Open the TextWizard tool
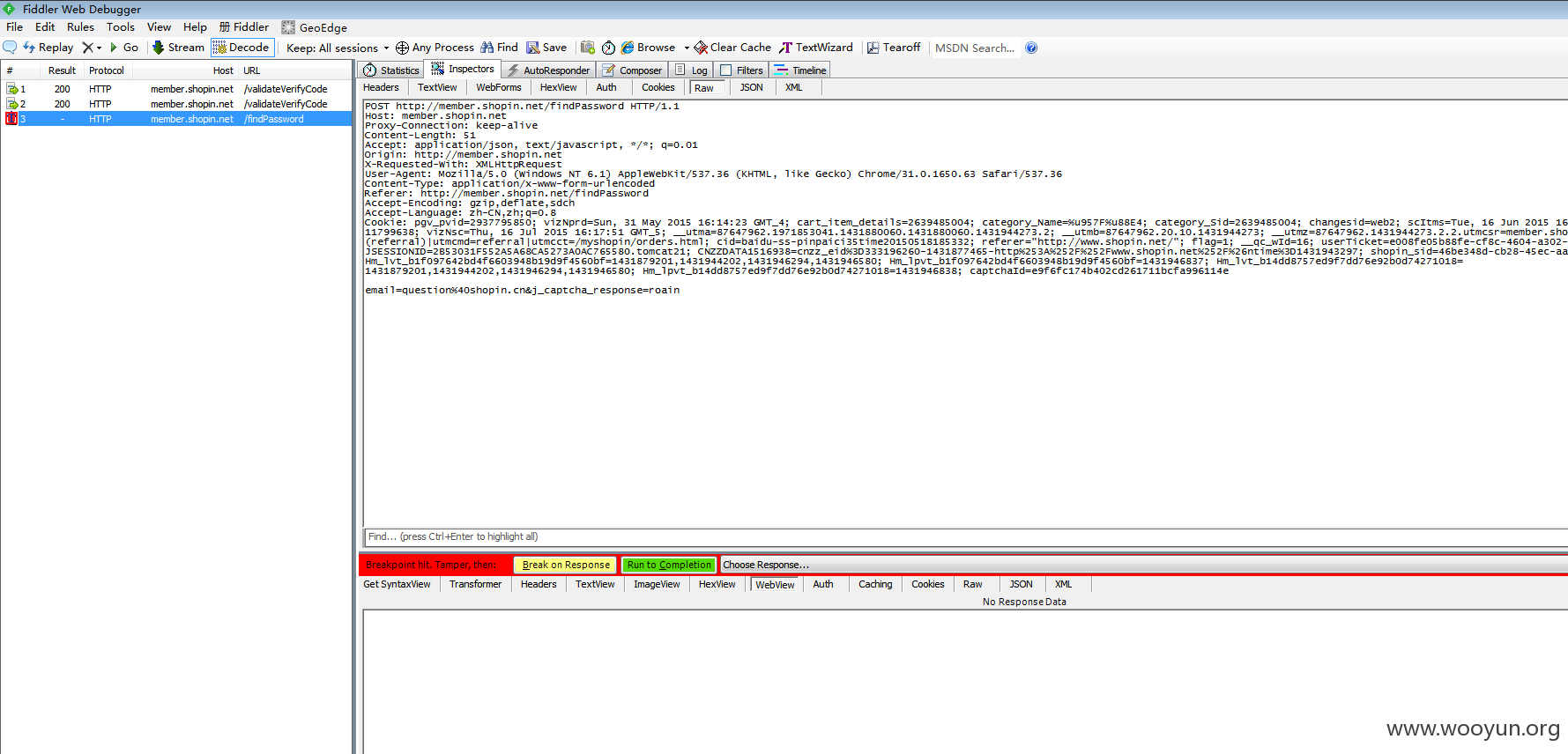The image size is (1568, 754). click(816, 48)
